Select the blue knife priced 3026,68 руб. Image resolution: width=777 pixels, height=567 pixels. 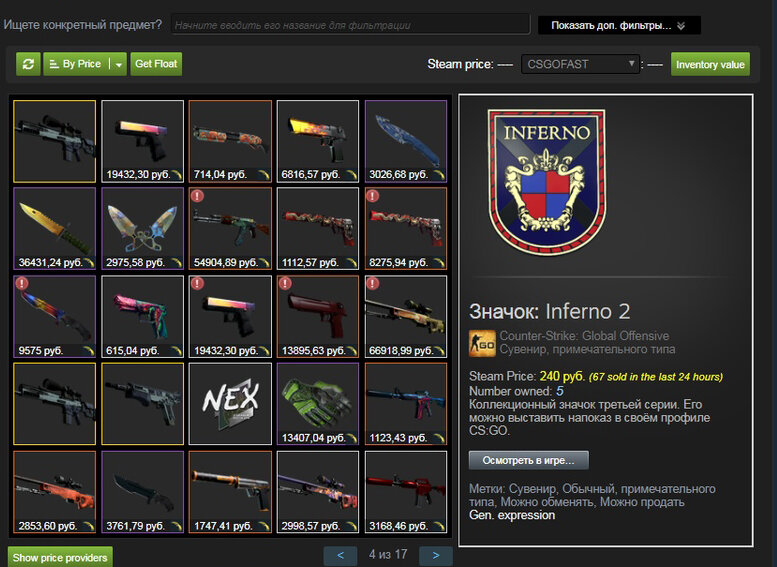point(406,141)
